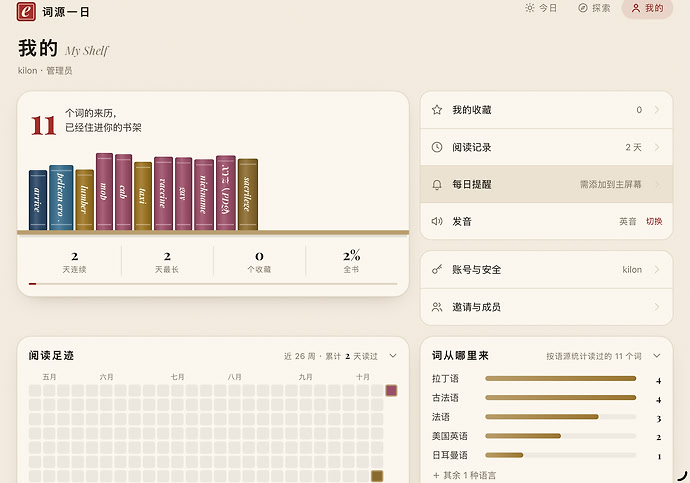Click the 2% 全书 stat
Viewport: 690px width, 483px height.
(x=352, y=262)
